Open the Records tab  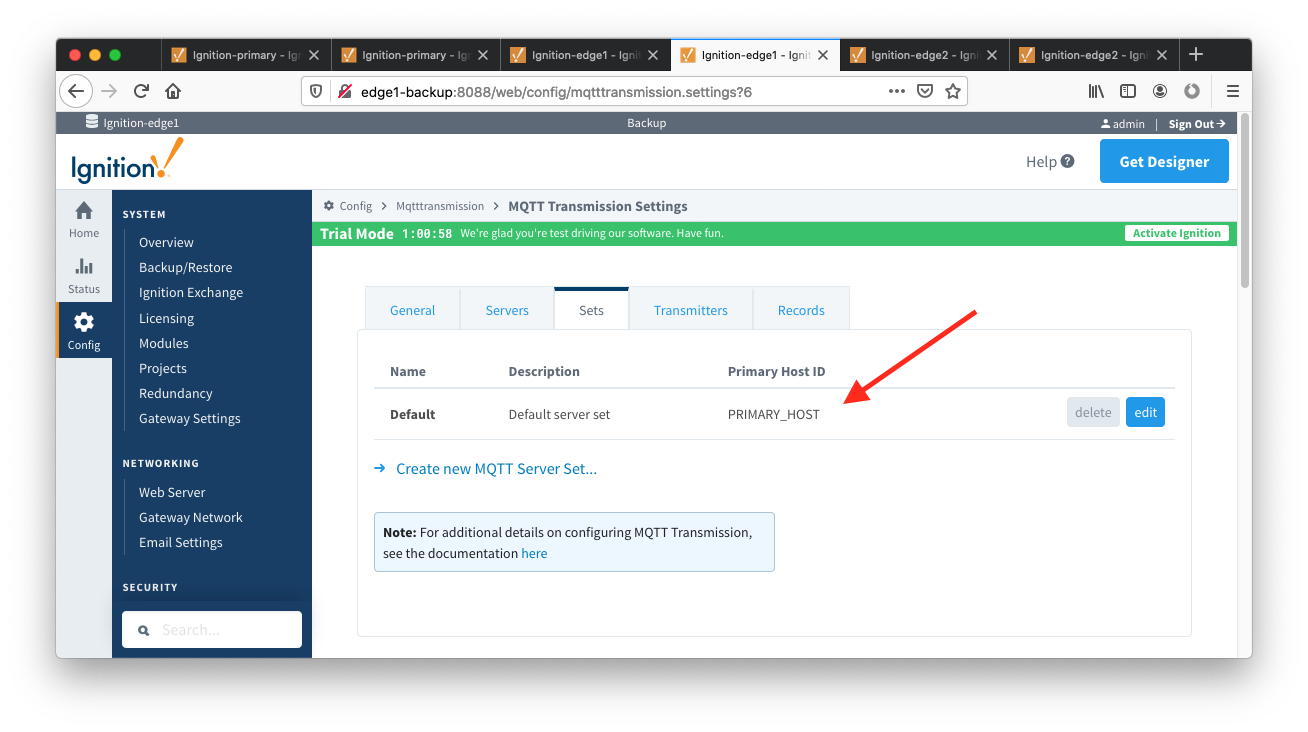coord(801,310)
